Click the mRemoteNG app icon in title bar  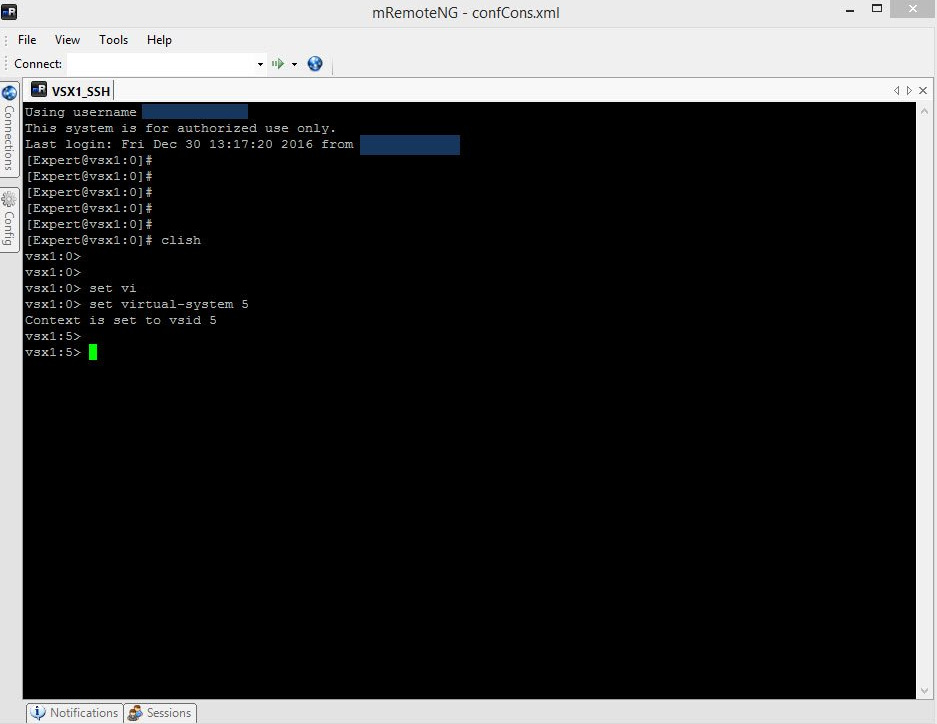[9, 11]
